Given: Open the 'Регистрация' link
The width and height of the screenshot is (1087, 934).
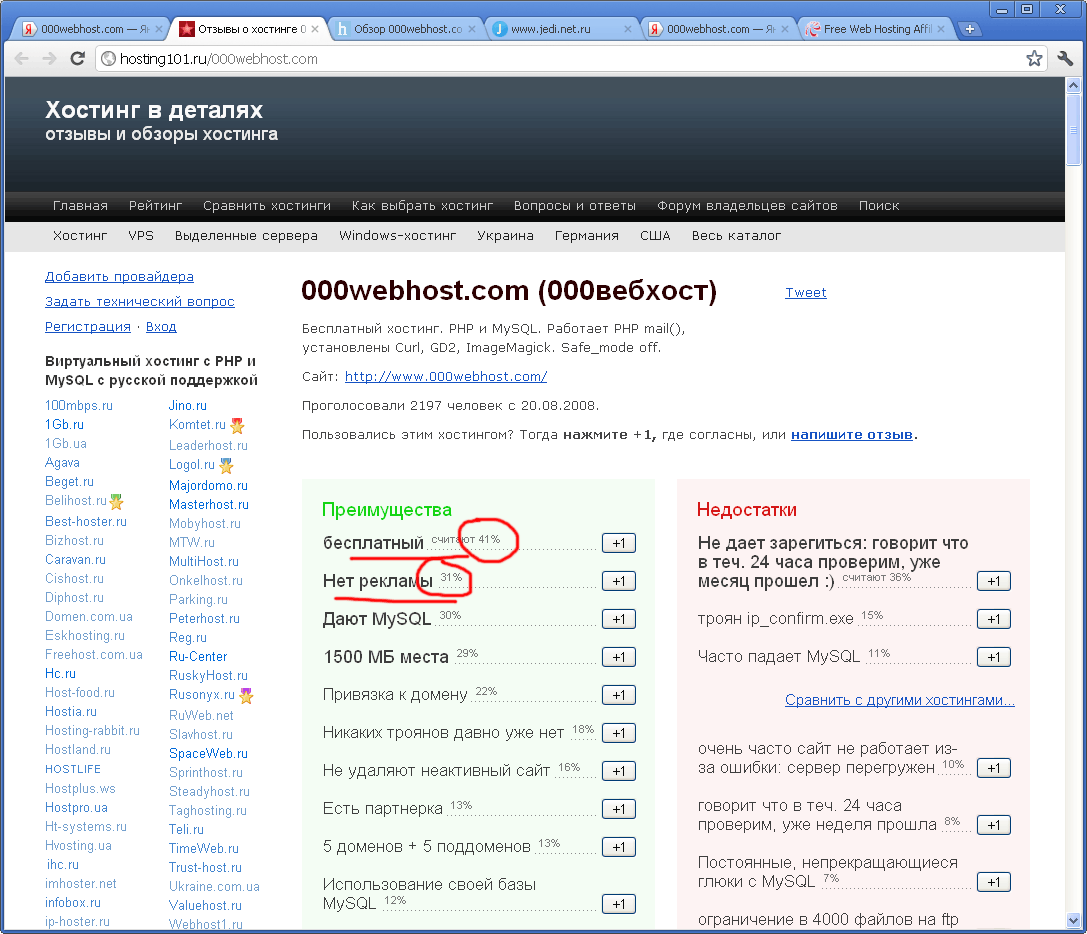Looking at the screenshot, I should [x=87, y=327].
